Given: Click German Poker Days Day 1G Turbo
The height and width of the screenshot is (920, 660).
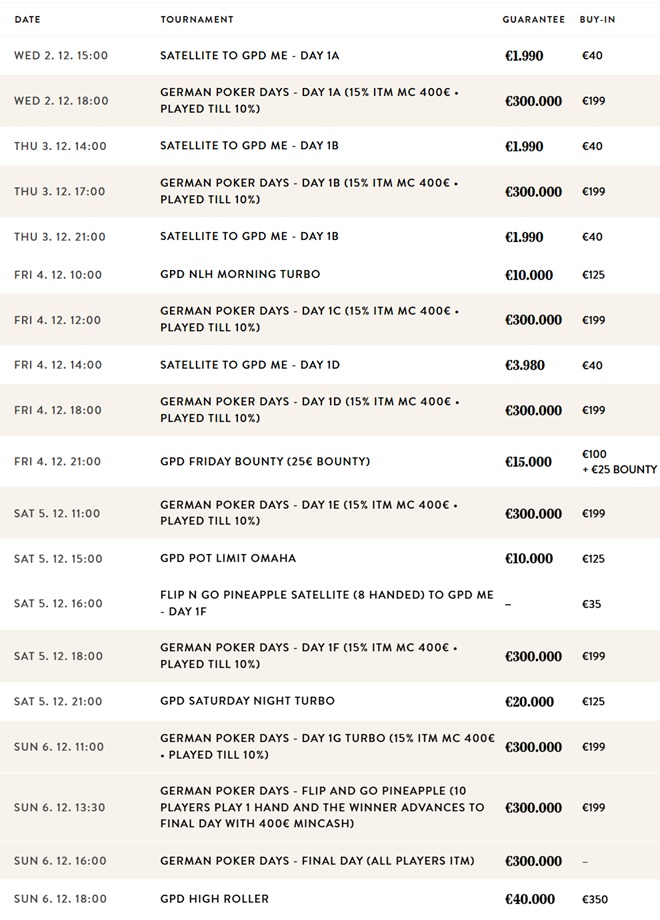Looking at the screenshot, I should [327, 746].
